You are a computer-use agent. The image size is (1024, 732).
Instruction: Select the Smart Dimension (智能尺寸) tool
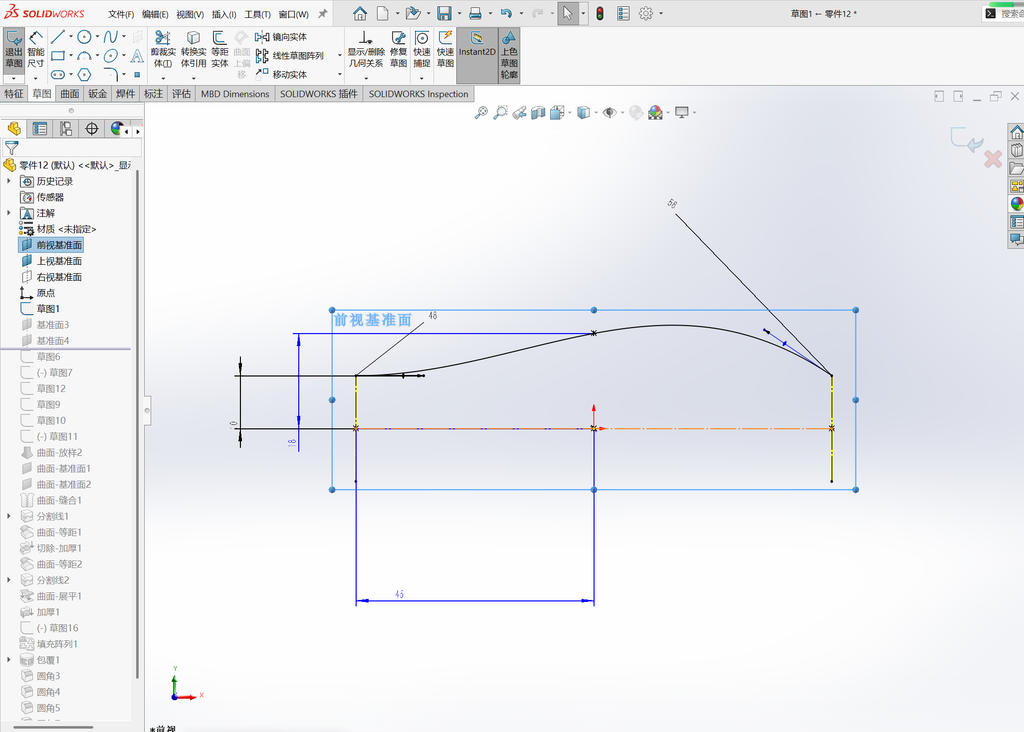pyautogui.click(x=36, y=50)
